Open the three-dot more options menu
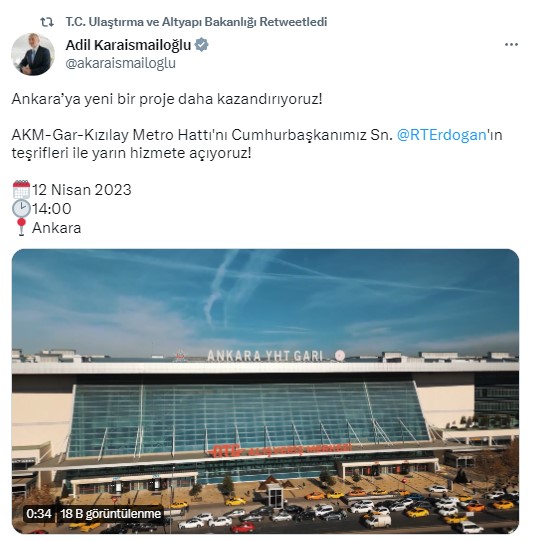This screenshot has height=541, width=535. tap(511, 45)
